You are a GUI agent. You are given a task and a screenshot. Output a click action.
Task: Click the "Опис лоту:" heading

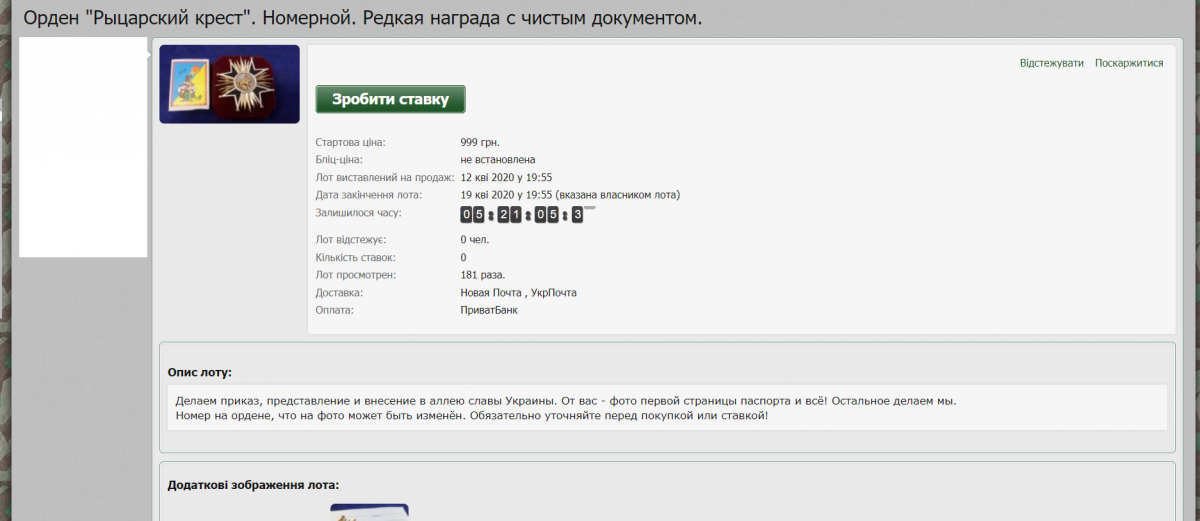coord(200,372)
